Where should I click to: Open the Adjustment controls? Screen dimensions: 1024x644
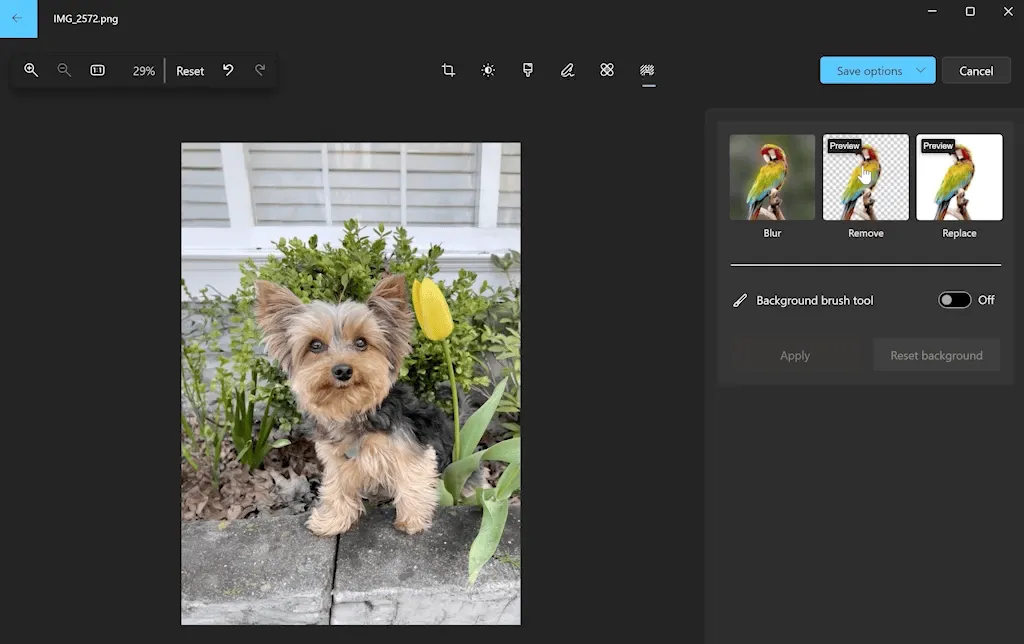pos(487,70)
